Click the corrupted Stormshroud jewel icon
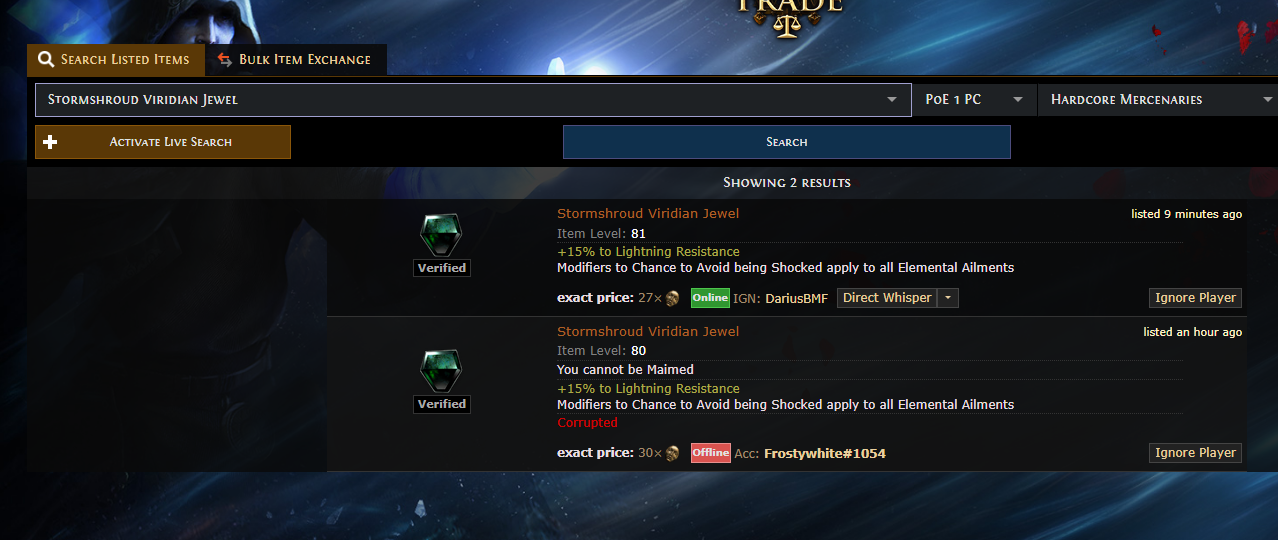Viewport: 1278px width, 540px height. pyautogui.click(x=441, y=372)
